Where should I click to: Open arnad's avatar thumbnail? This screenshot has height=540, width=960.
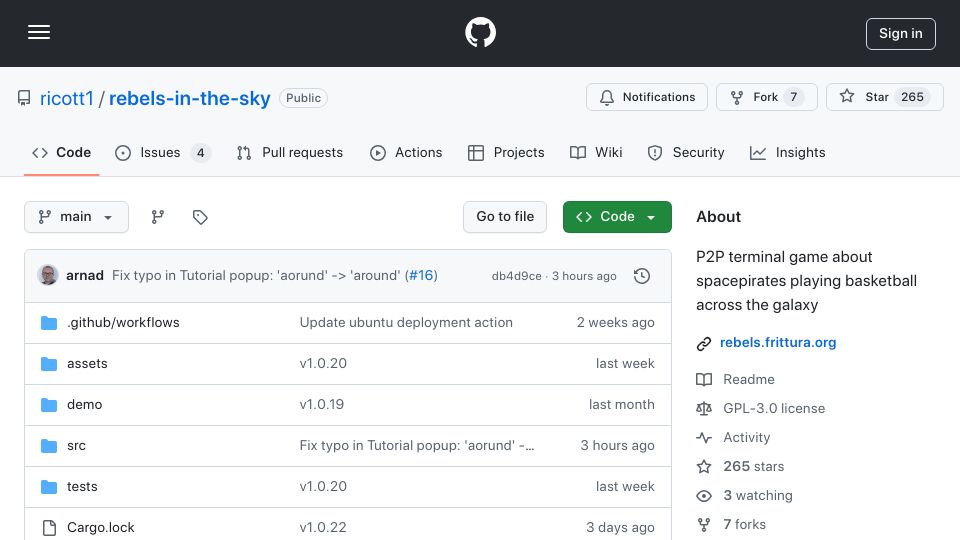tap(48, 276)
